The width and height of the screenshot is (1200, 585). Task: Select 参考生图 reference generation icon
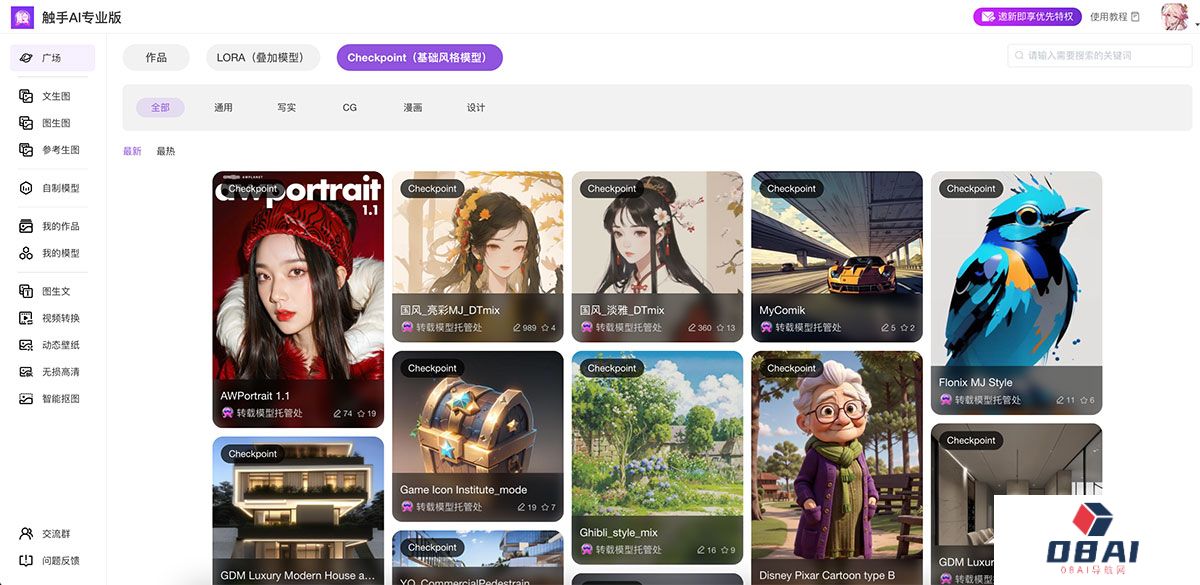pyautogui.click(x=26, y=150)
